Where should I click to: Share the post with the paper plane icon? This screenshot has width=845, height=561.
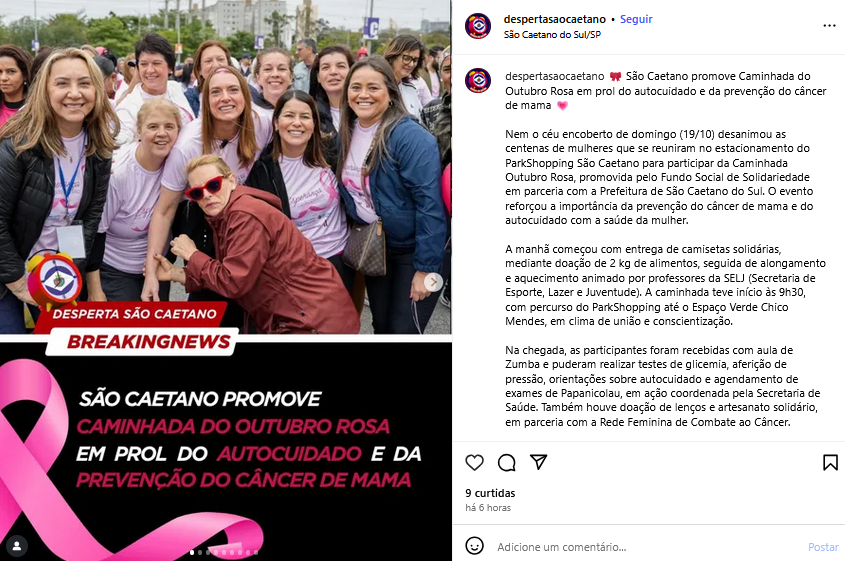click(x=538, y=462)
